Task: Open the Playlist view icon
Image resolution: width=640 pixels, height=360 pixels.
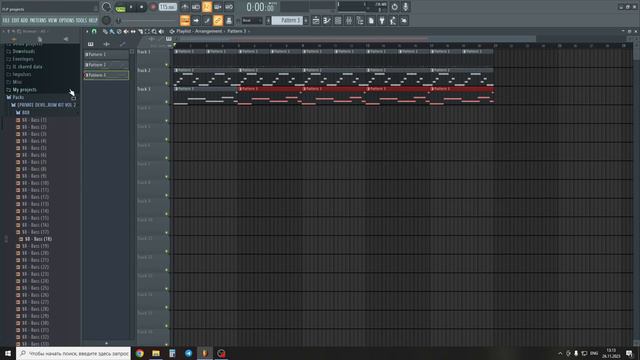Action: coord(316,20)
